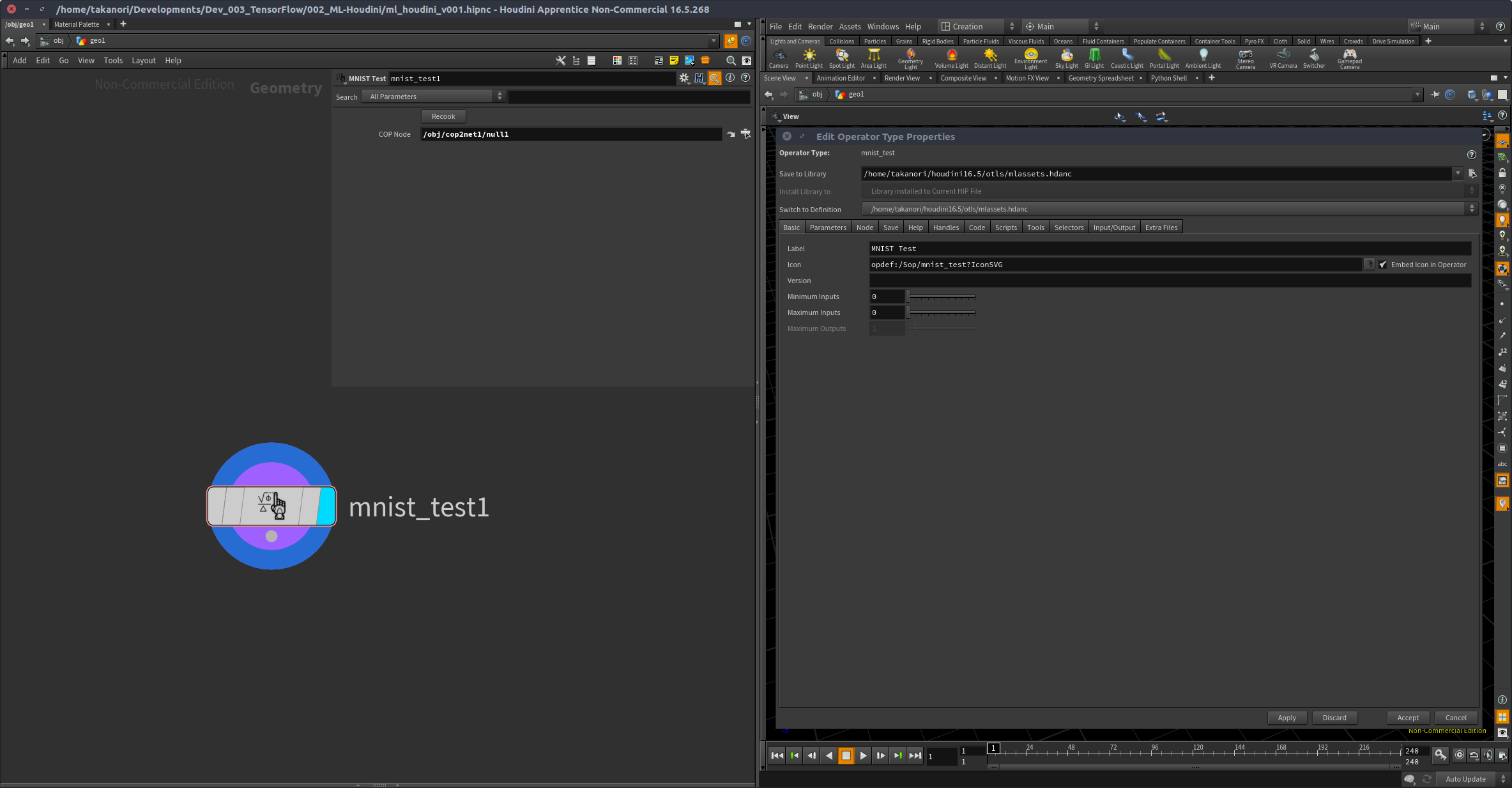Add a sticky note via the yellow note icon

pos(674,60)
